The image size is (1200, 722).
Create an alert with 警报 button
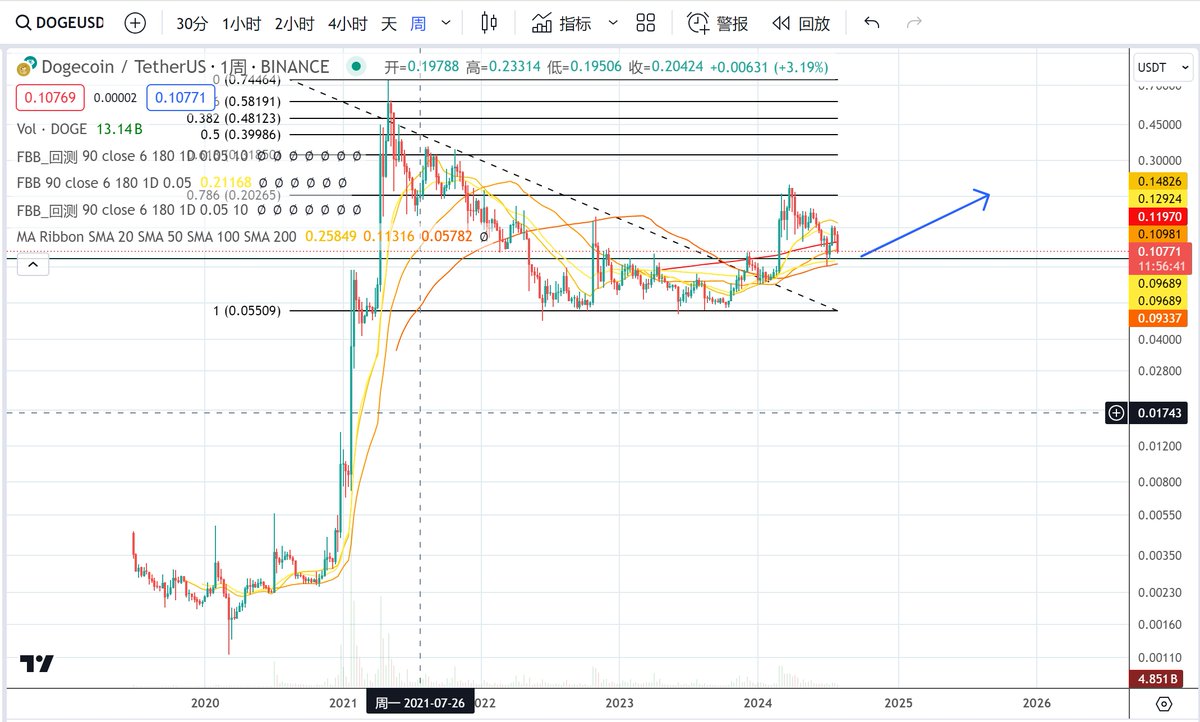[717, 22]
